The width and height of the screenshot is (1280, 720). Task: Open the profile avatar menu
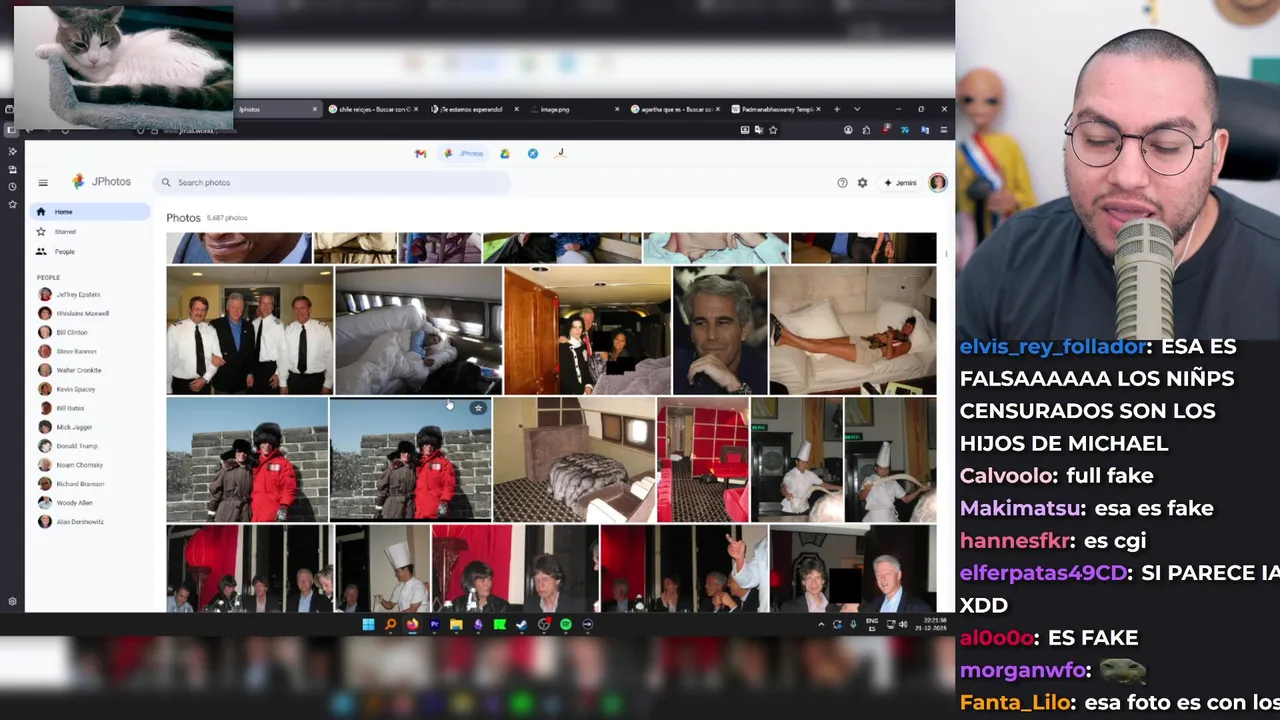click(937, 182)
